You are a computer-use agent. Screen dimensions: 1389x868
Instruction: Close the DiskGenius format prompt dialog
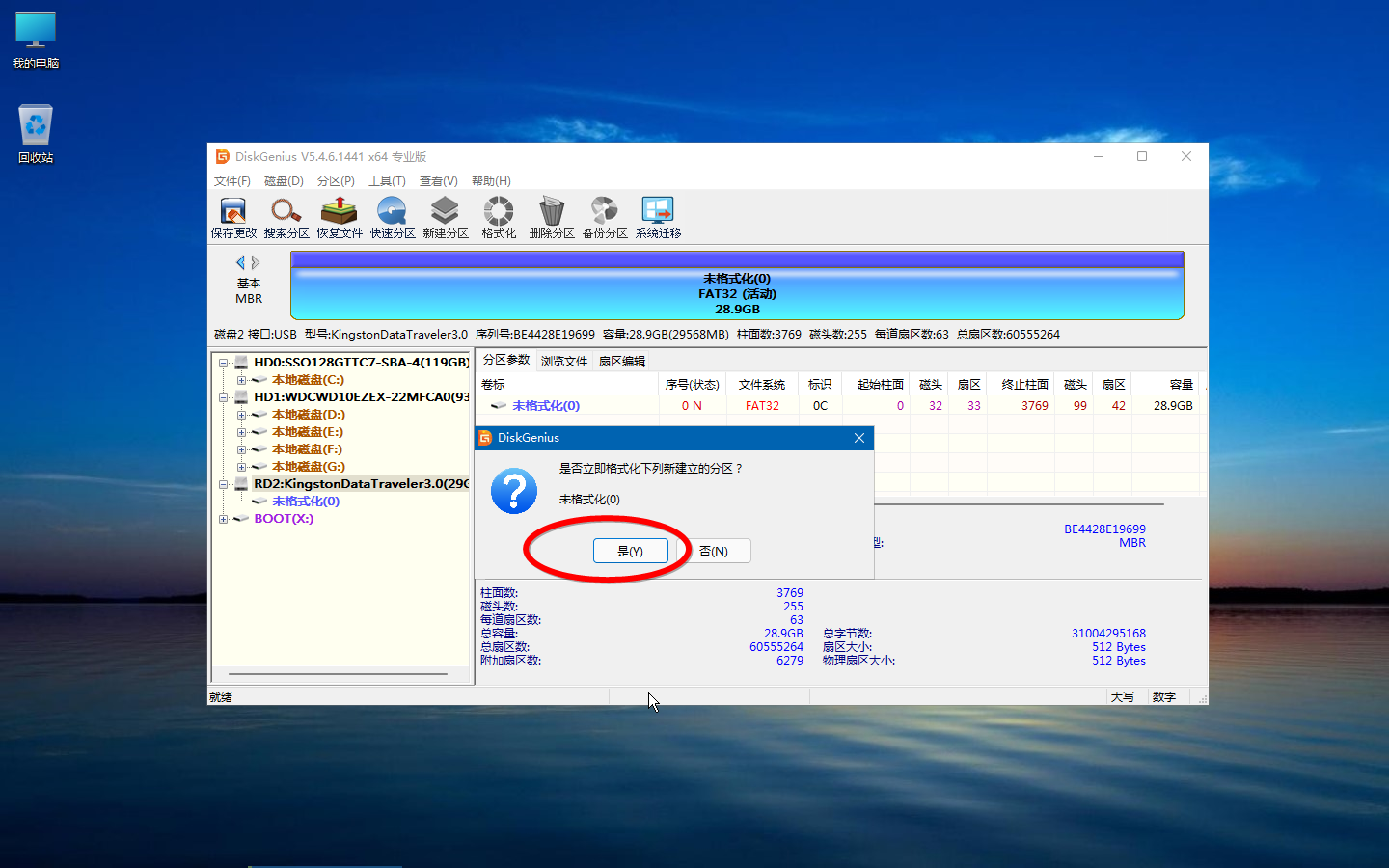(859, 438)
